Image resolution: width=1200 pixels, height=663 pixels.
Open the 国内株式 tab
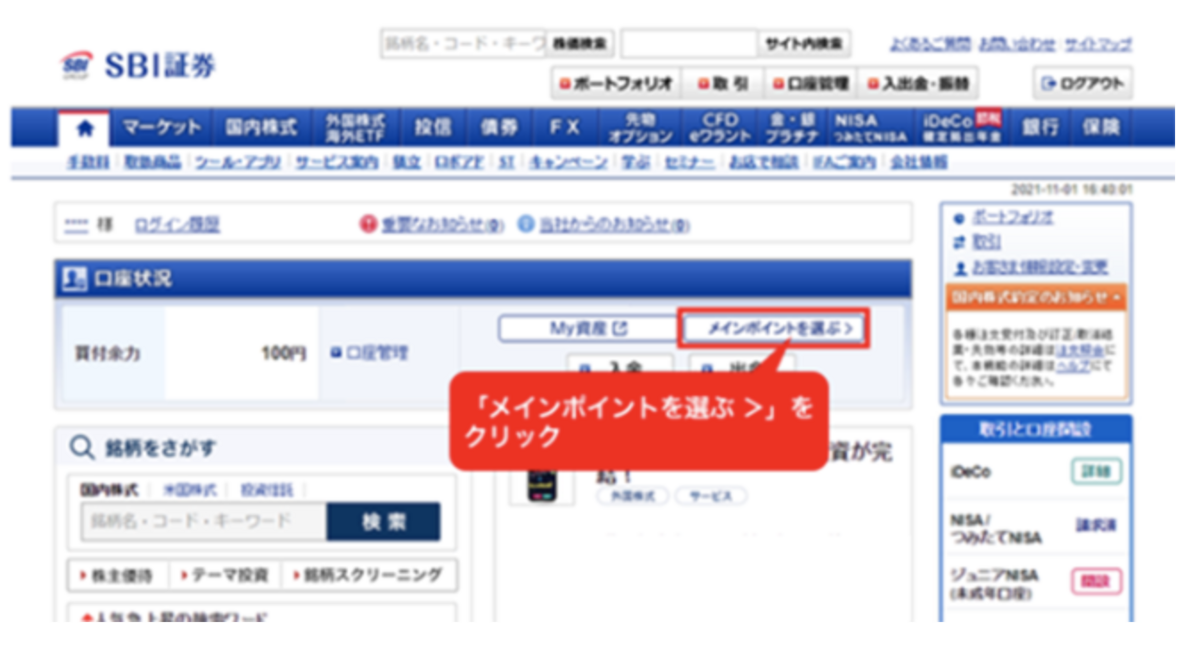click(x=262, y=128)
